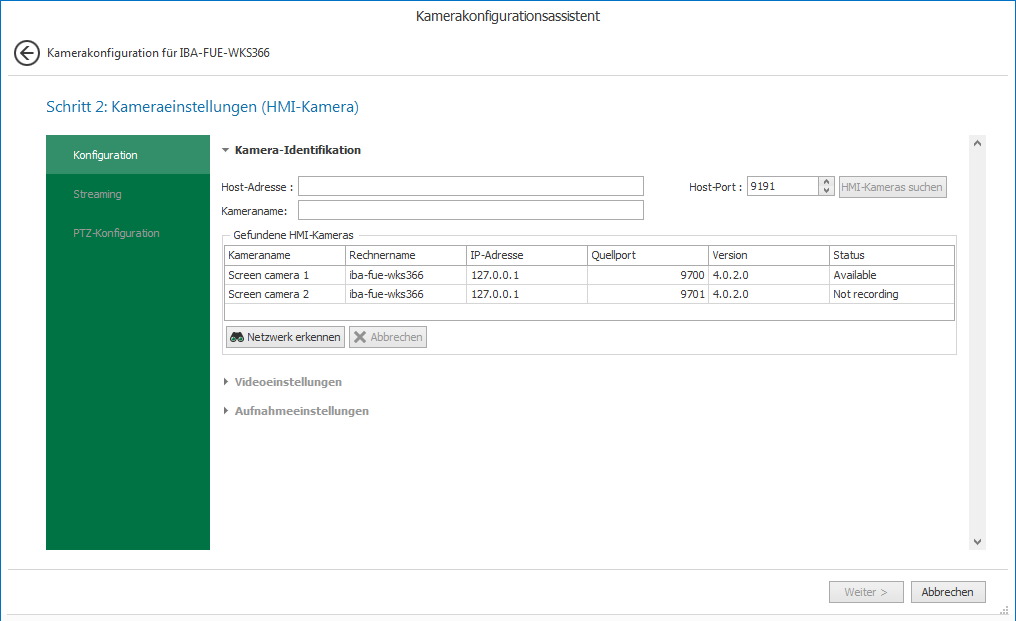
Task: Click the scrollbar down arrow
Action: pyautogui.click(x=977, y=541)
